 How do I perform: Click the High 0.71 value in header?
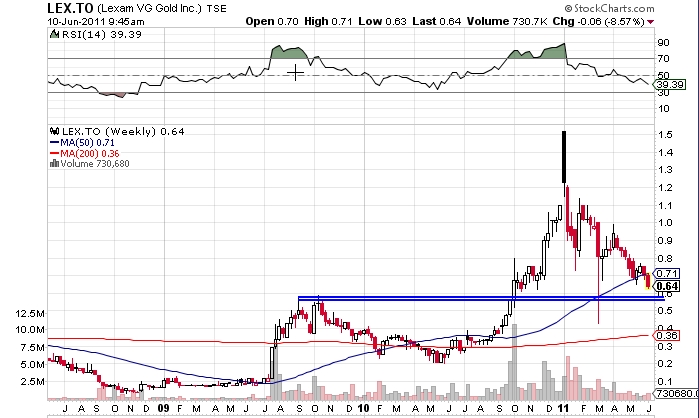point(328,21)
